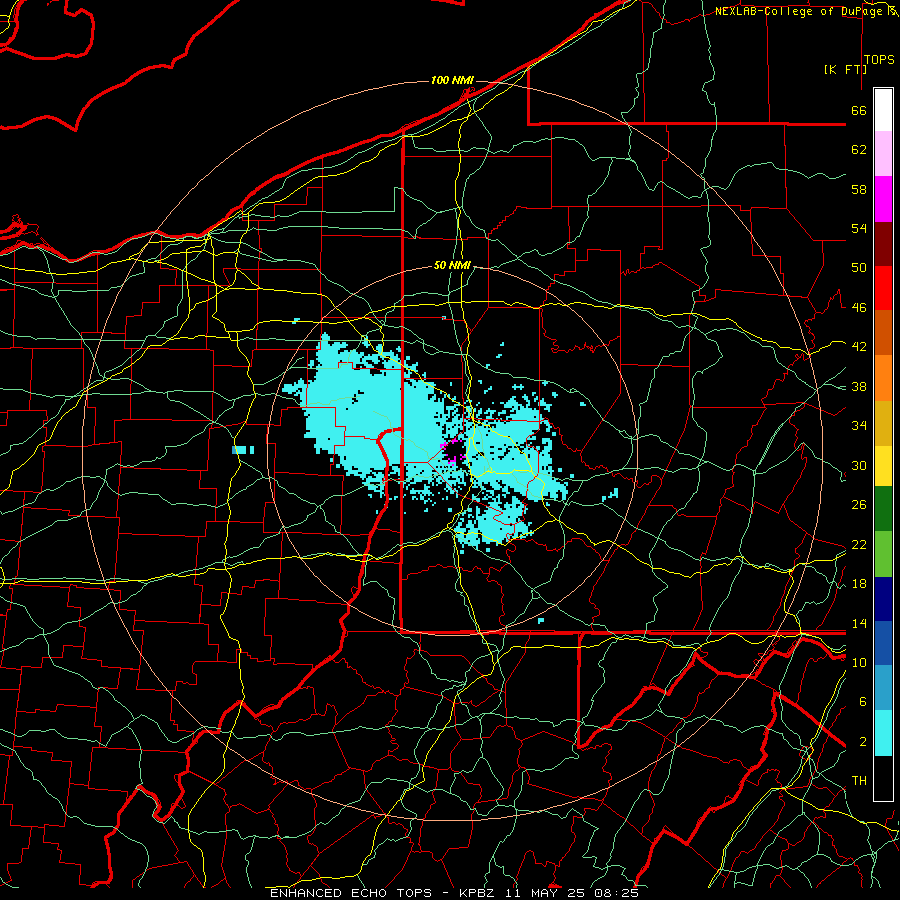Click the legend value 14

pyautogui.click(x=859, y=623)
